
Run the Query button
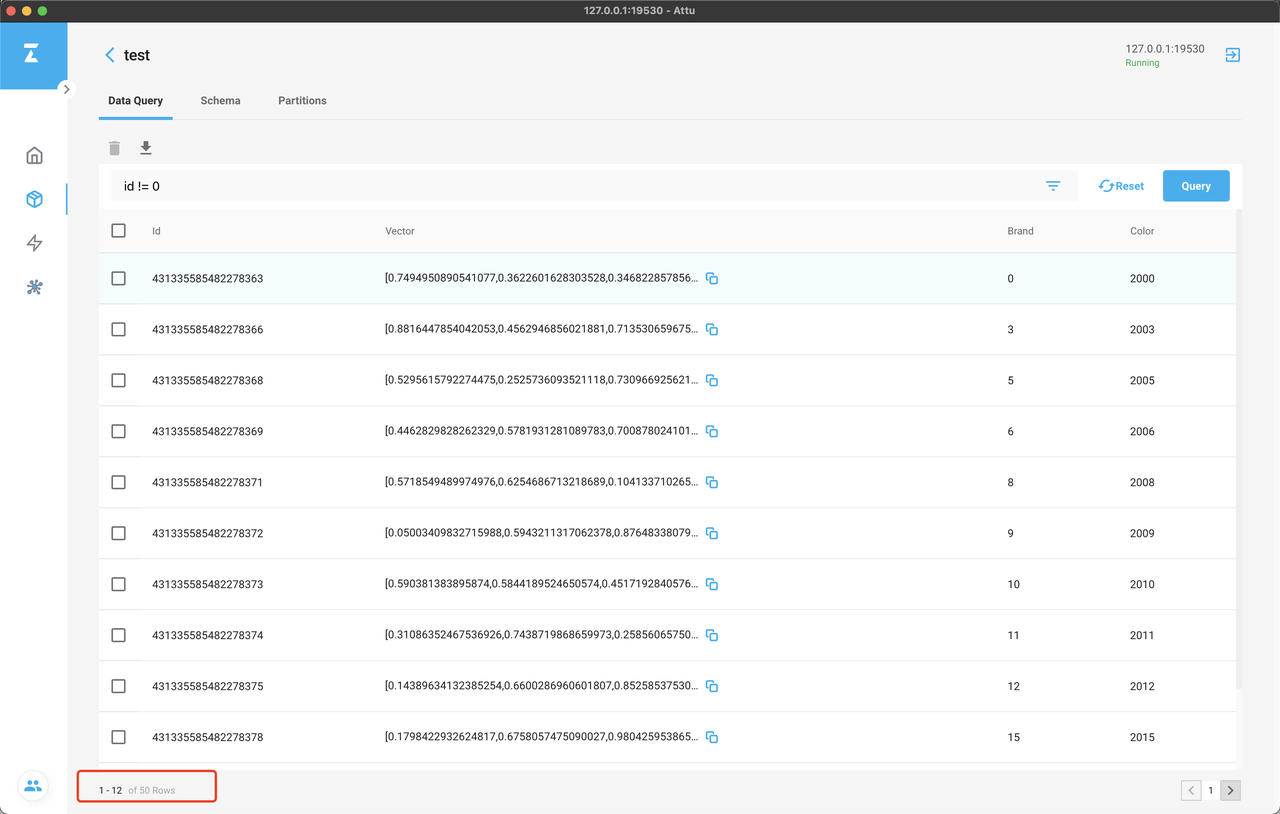point(1196,186)
